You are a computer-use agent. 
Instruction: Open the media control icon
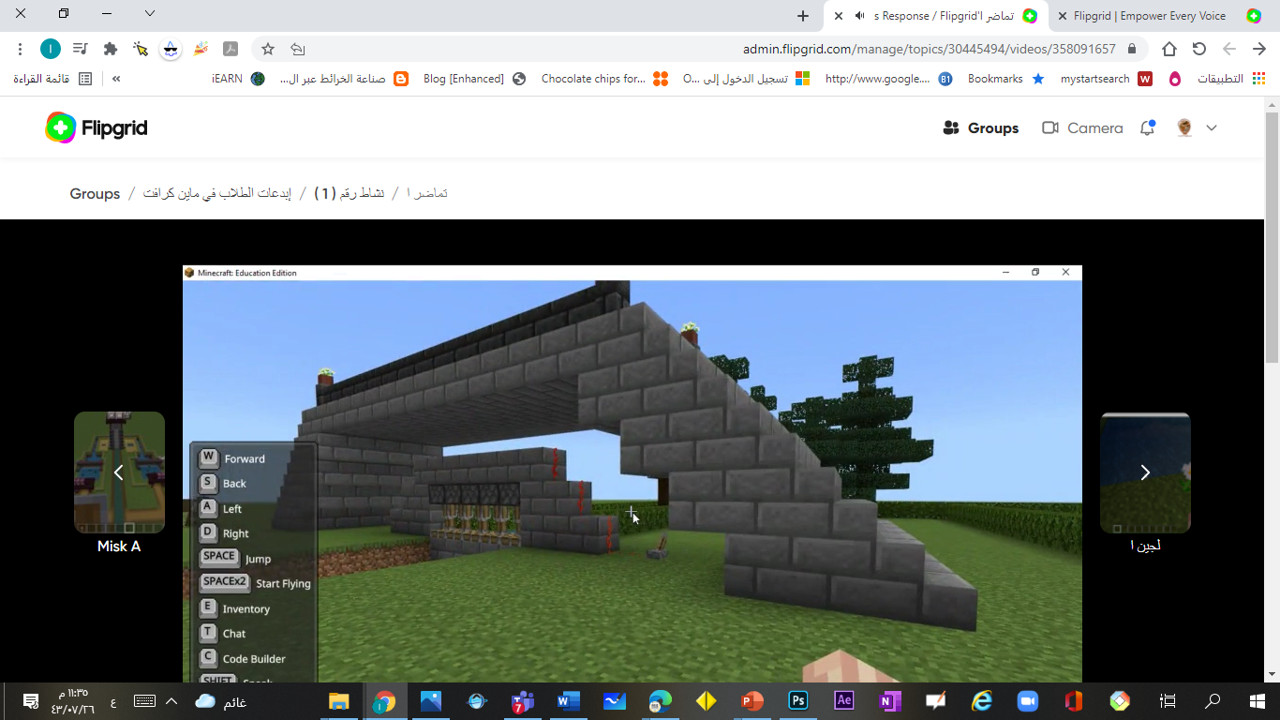click(80, 49)
